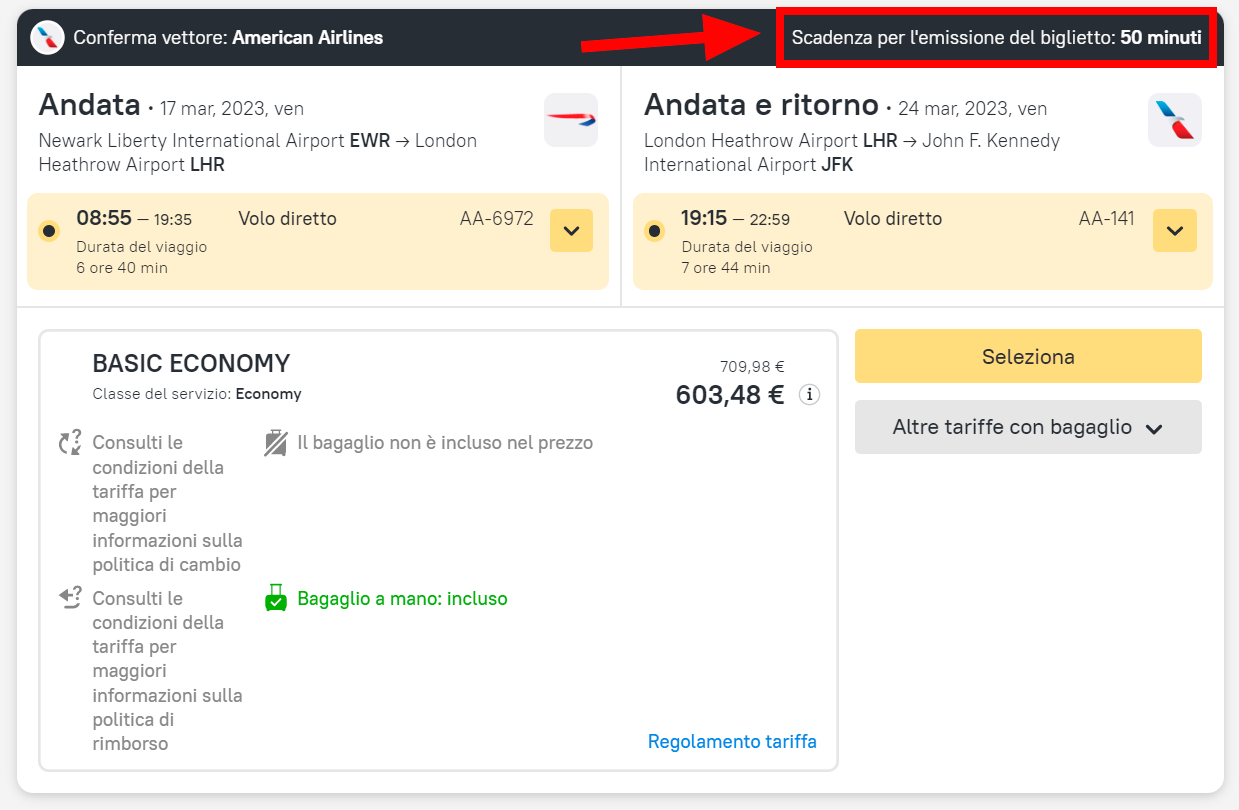Viewport: 1239px width, 810px height.
Task: Select the 19:15 return flight radio button
Action: [x=654, y=231]
